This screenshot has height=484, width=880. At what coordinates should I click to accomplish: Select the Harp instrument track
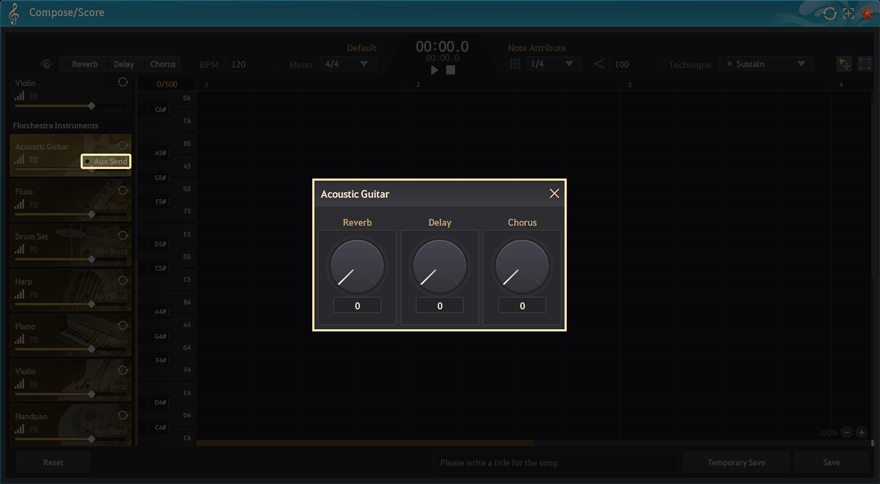pos(71,290)
